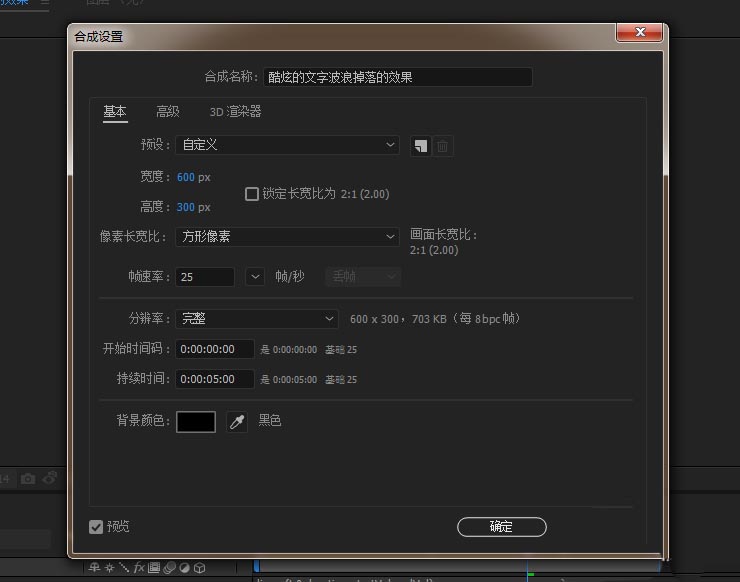Screen dimensions: 740x582
Task: Open the 像素长宽比 pixel aspect dropdown
Action: (x=287, y=236)
